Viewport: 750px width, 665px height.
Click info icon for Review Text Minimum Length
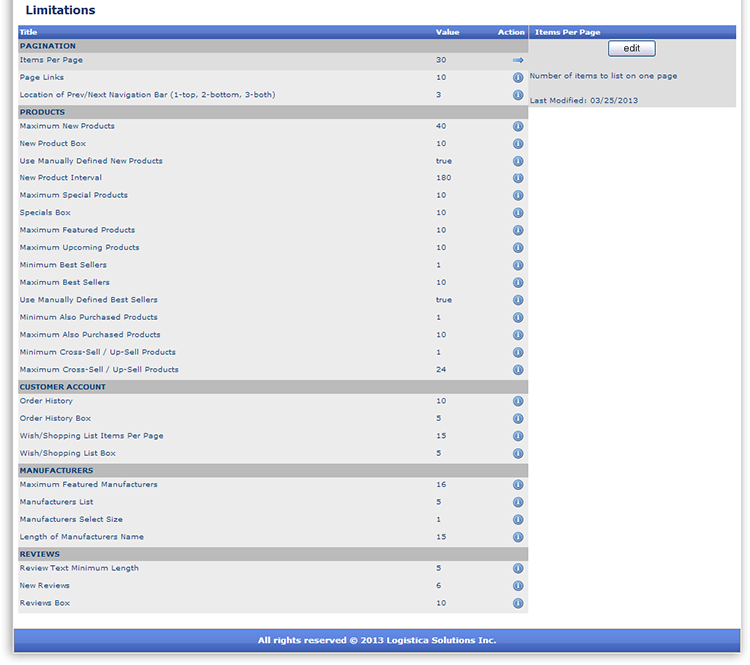518,568
